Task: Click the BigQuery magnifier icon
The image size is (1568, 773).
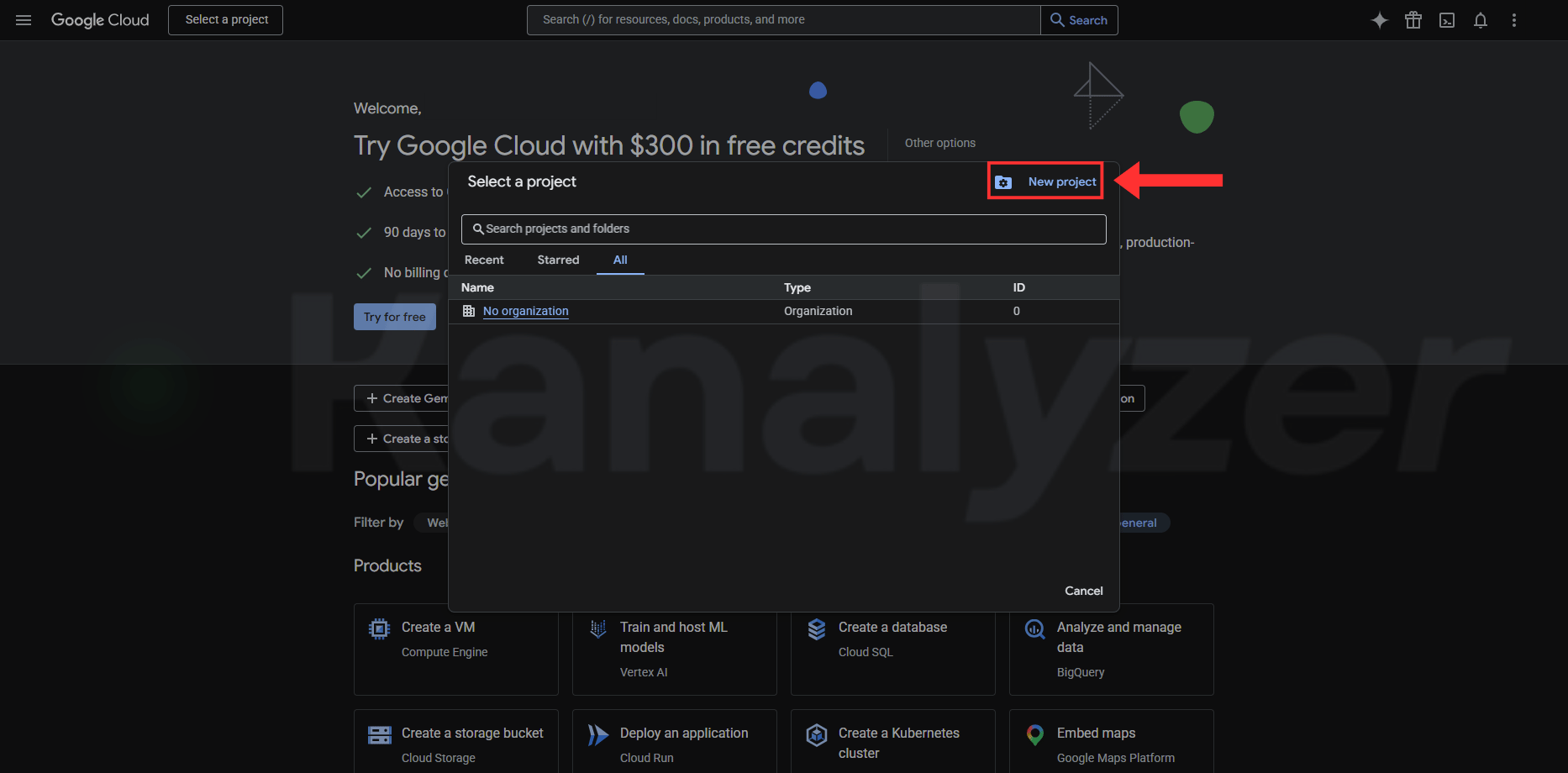Action: 1035,628
